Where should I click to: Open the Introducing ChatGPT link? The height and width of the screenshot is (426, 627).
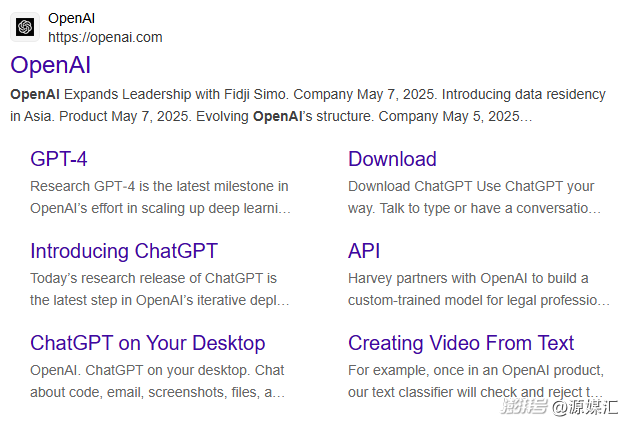123,251
